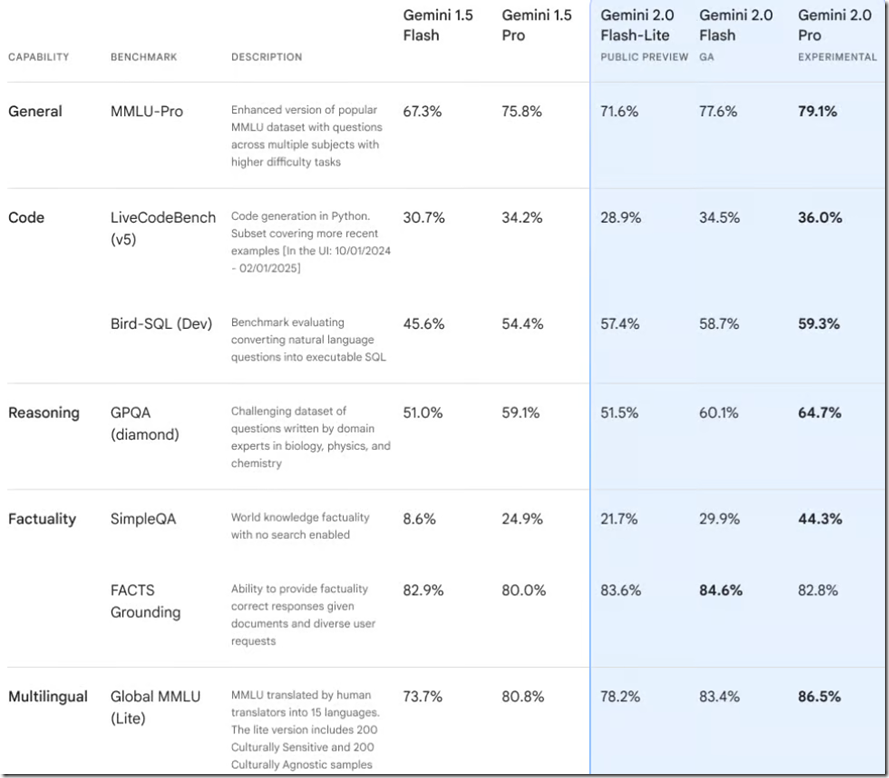Select the bold 84.6% FACTS Grounding score
889x778 pixels.
(x=721, y=591)
